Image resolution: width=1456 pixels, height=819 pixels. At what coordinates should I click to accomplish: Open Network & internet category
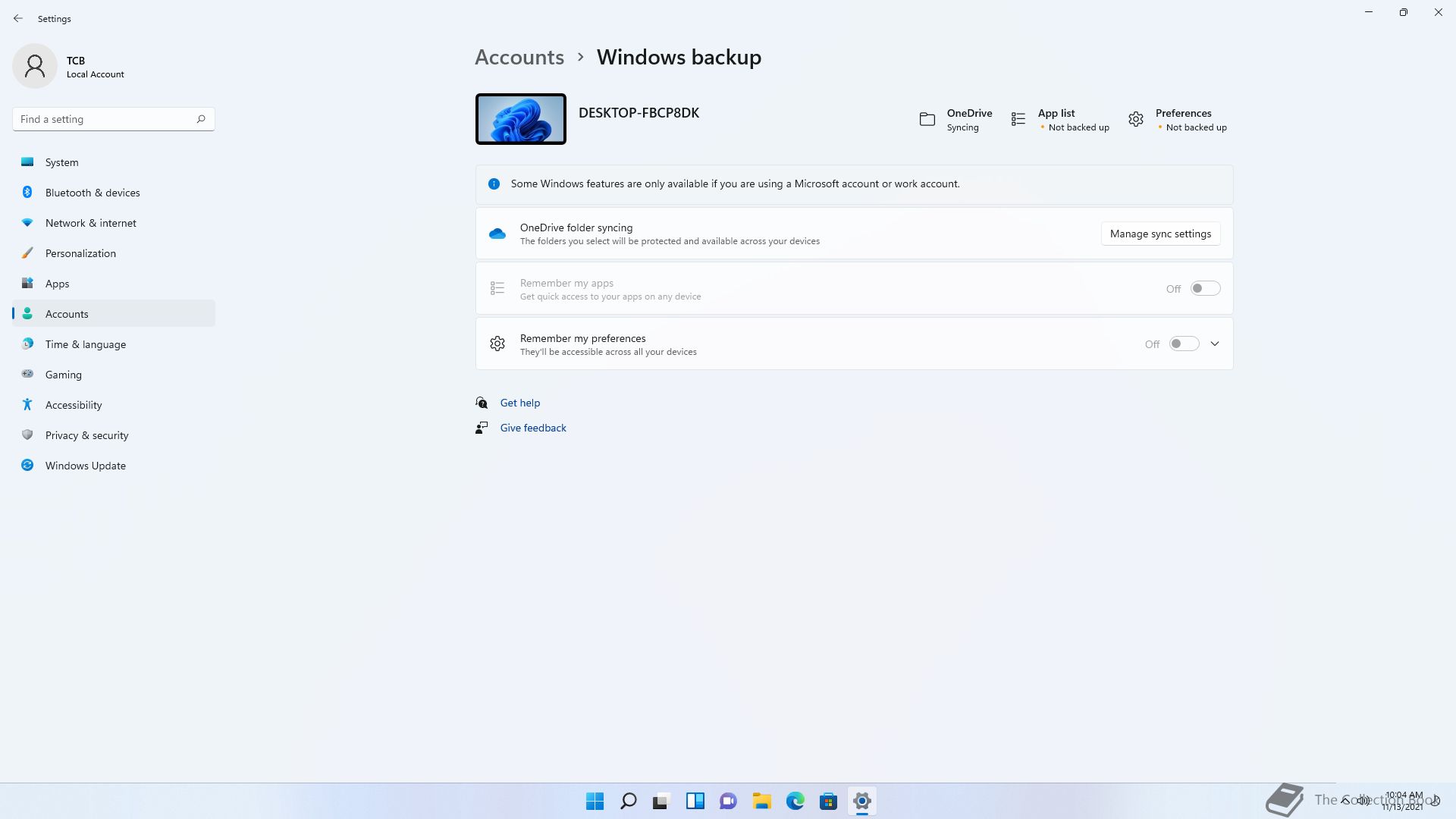click(114, 222)
